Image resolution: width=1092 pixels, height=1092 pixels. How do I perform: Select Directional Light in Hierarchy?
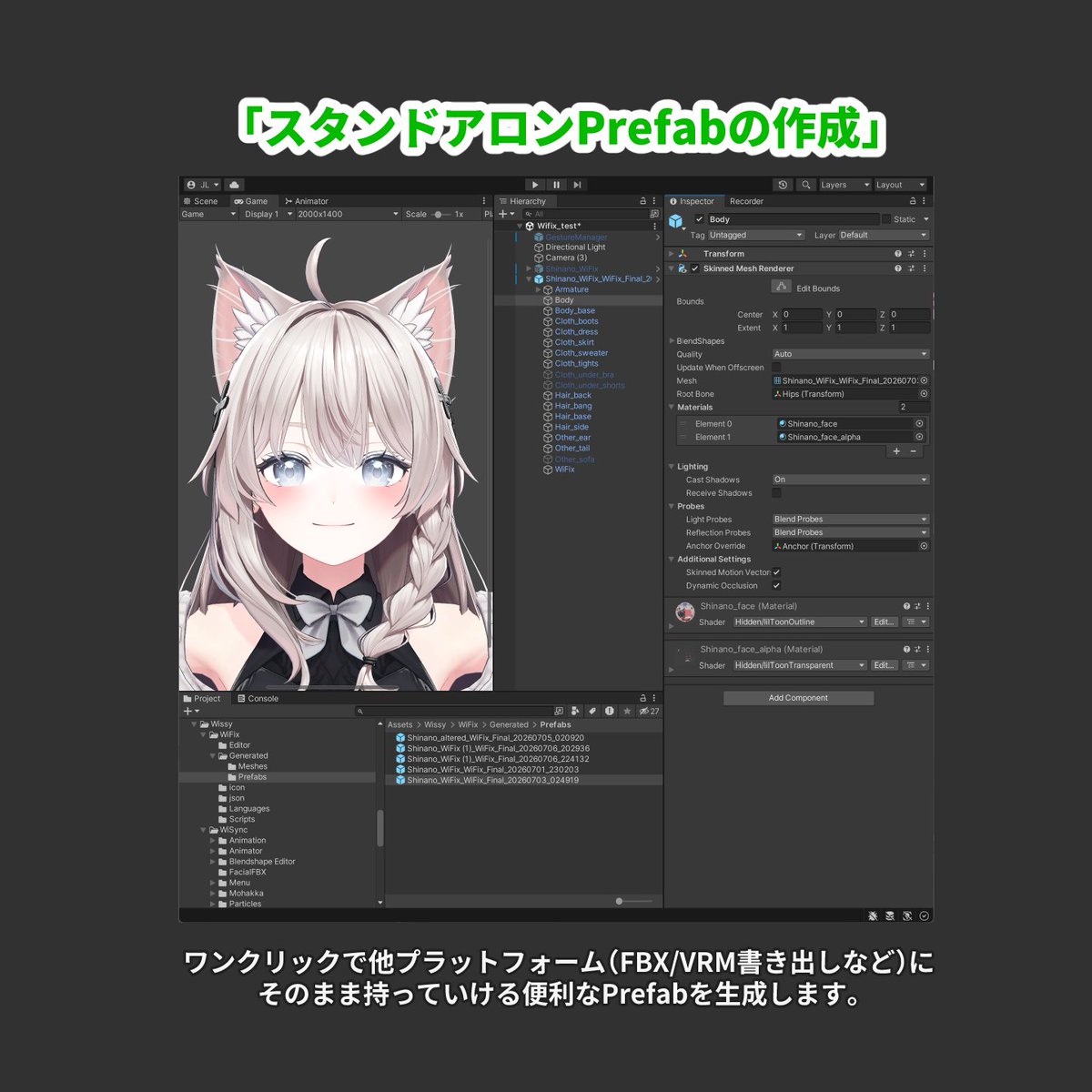[x=575, y=247]
